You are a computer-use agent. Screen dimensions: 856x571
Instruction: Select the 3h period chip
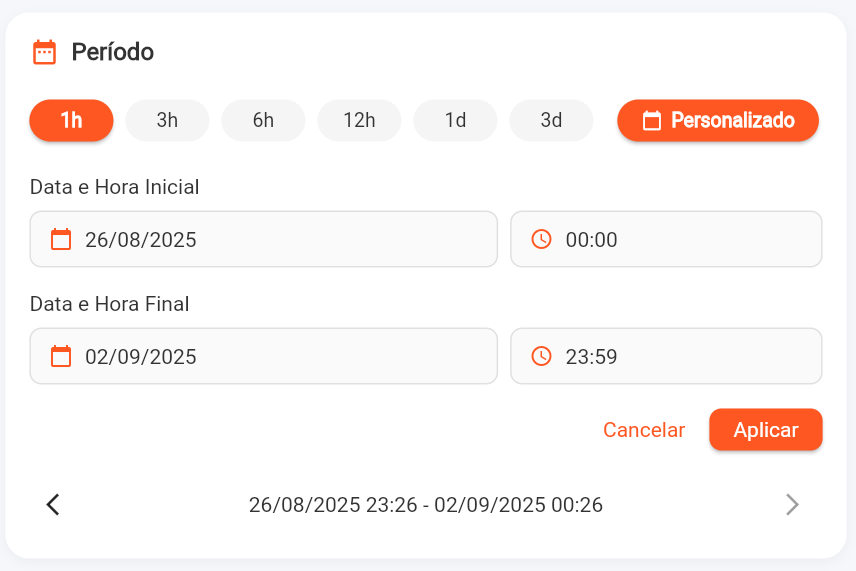coord(167,121)
